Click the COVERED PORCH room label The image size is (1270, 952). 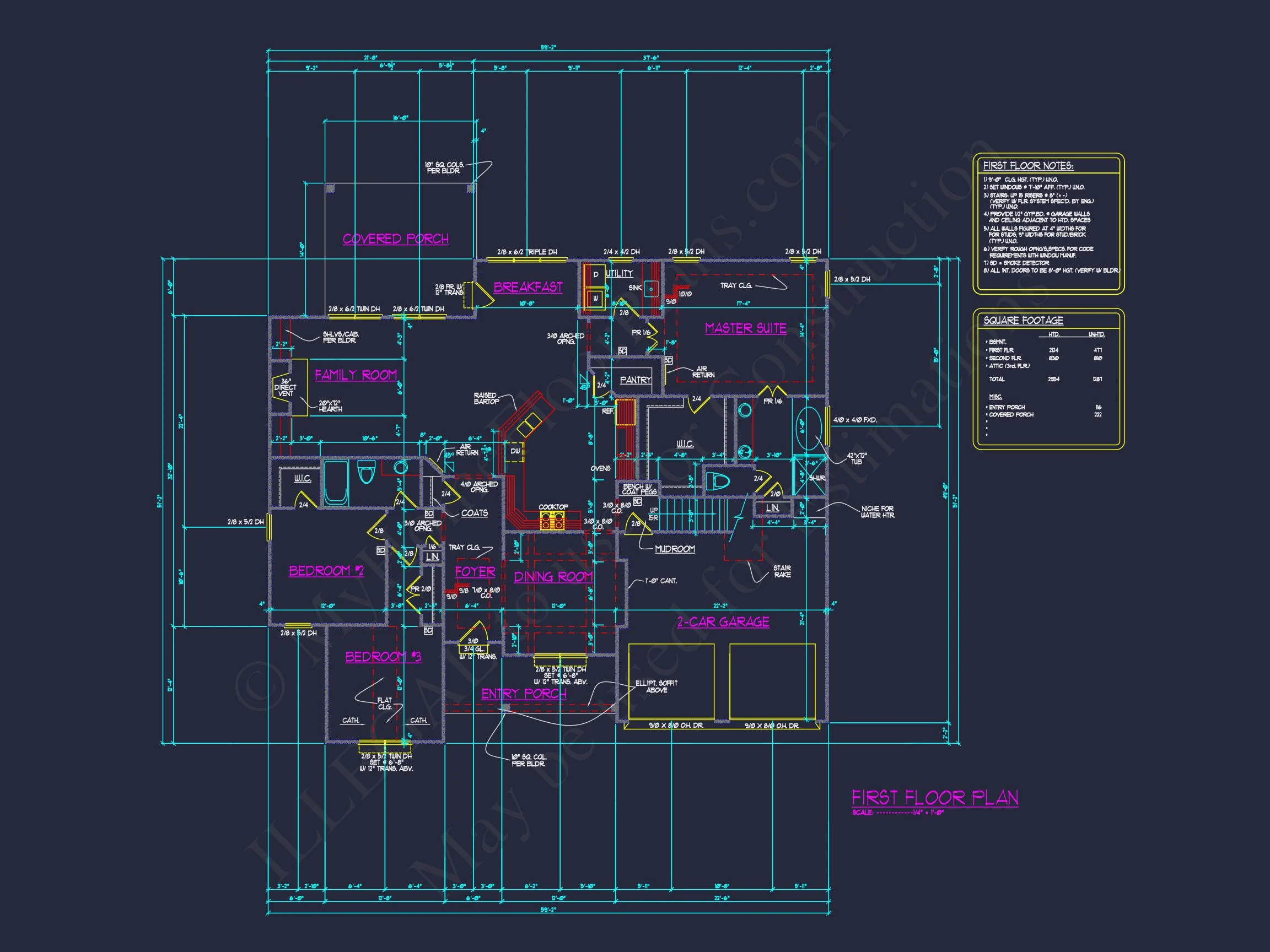(x=396, y=239)
